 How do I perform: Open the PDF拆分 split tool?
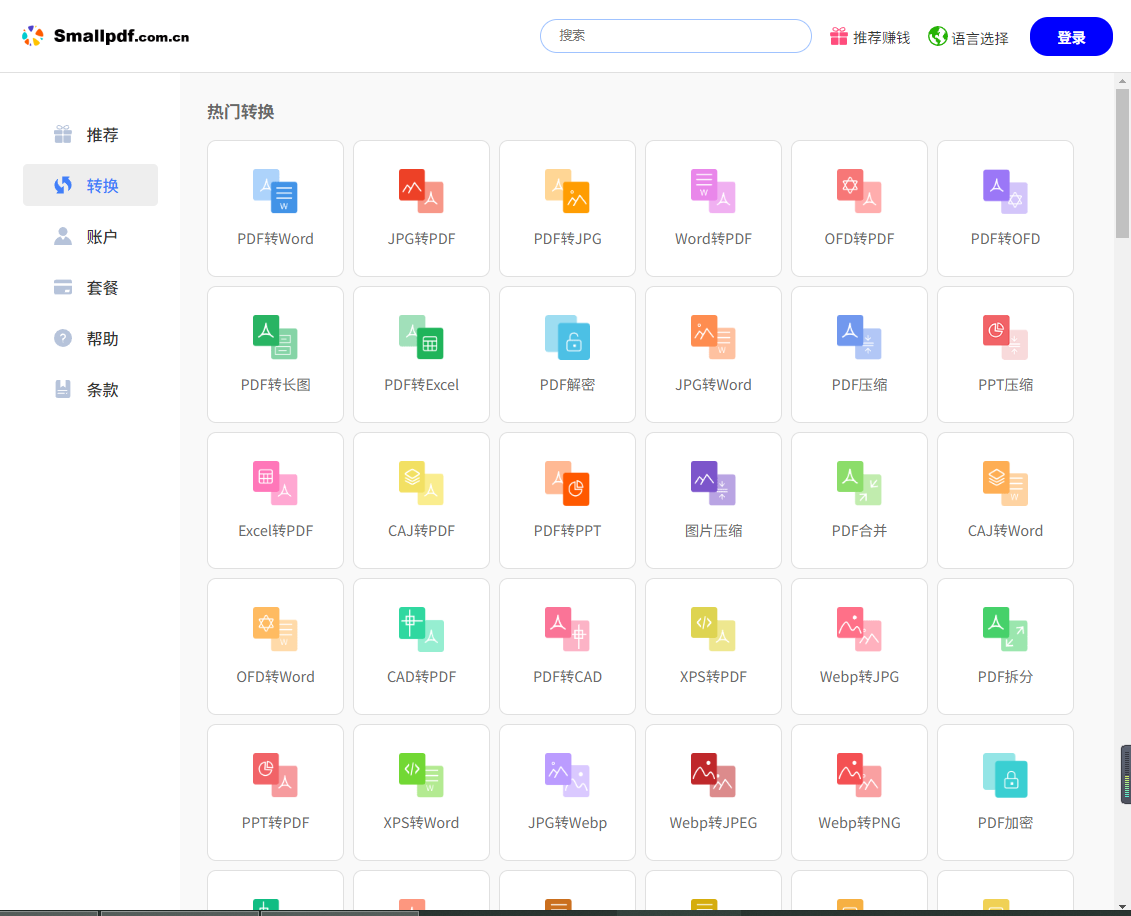[x=1005, y=646]
